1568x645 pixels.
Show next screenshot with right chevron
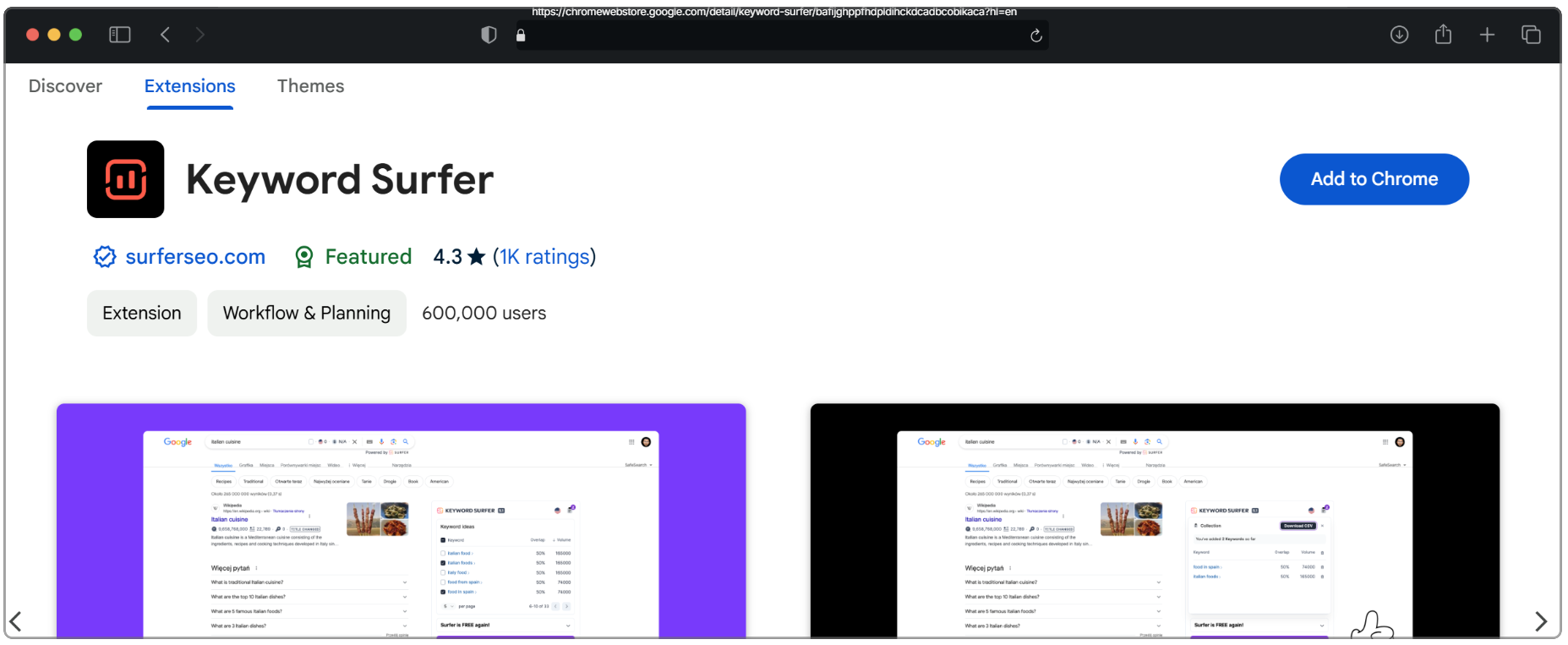1541,621
